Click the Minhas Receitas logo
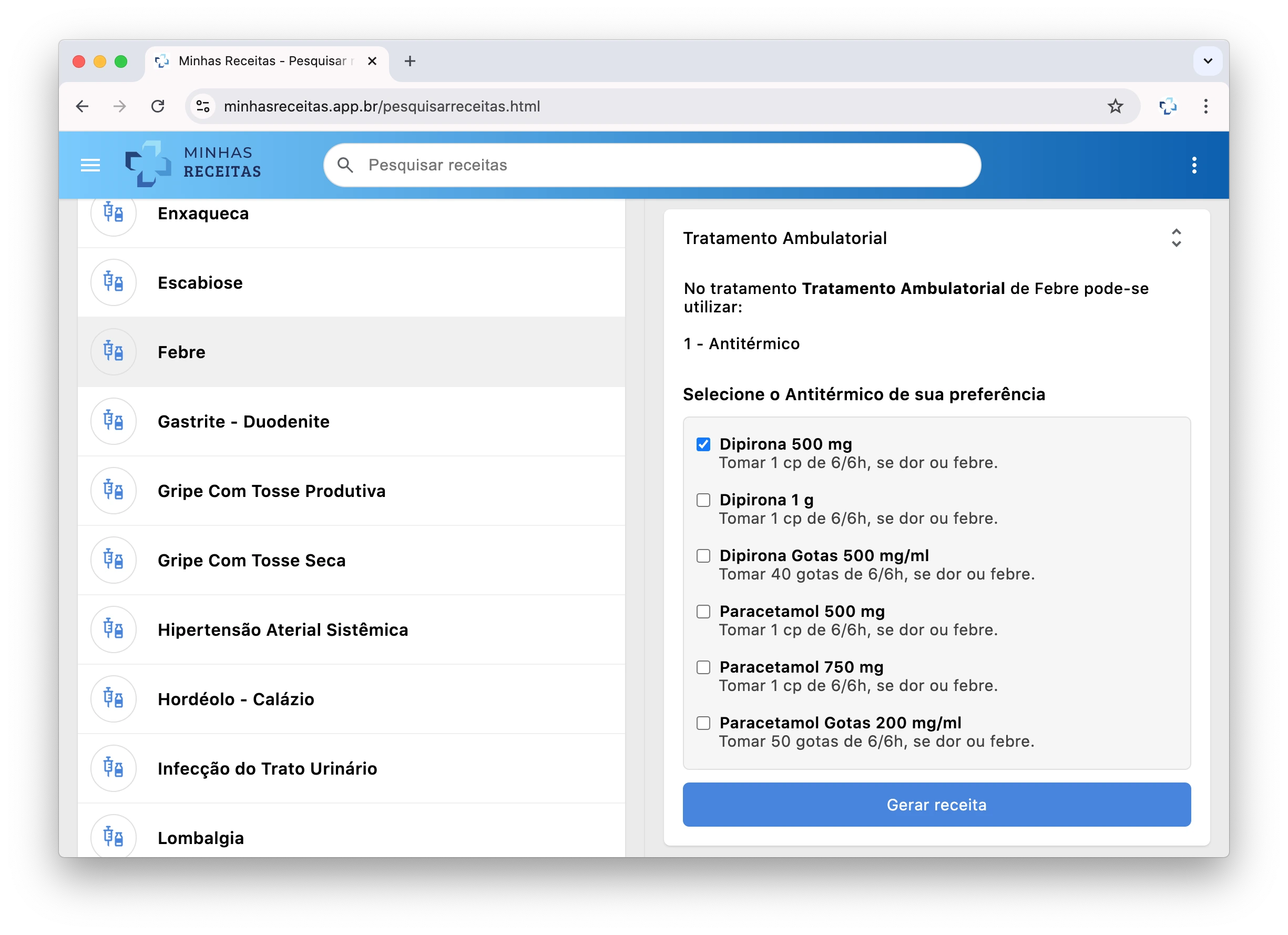This screenshot has width=1288, height=935. pos(193,164)
